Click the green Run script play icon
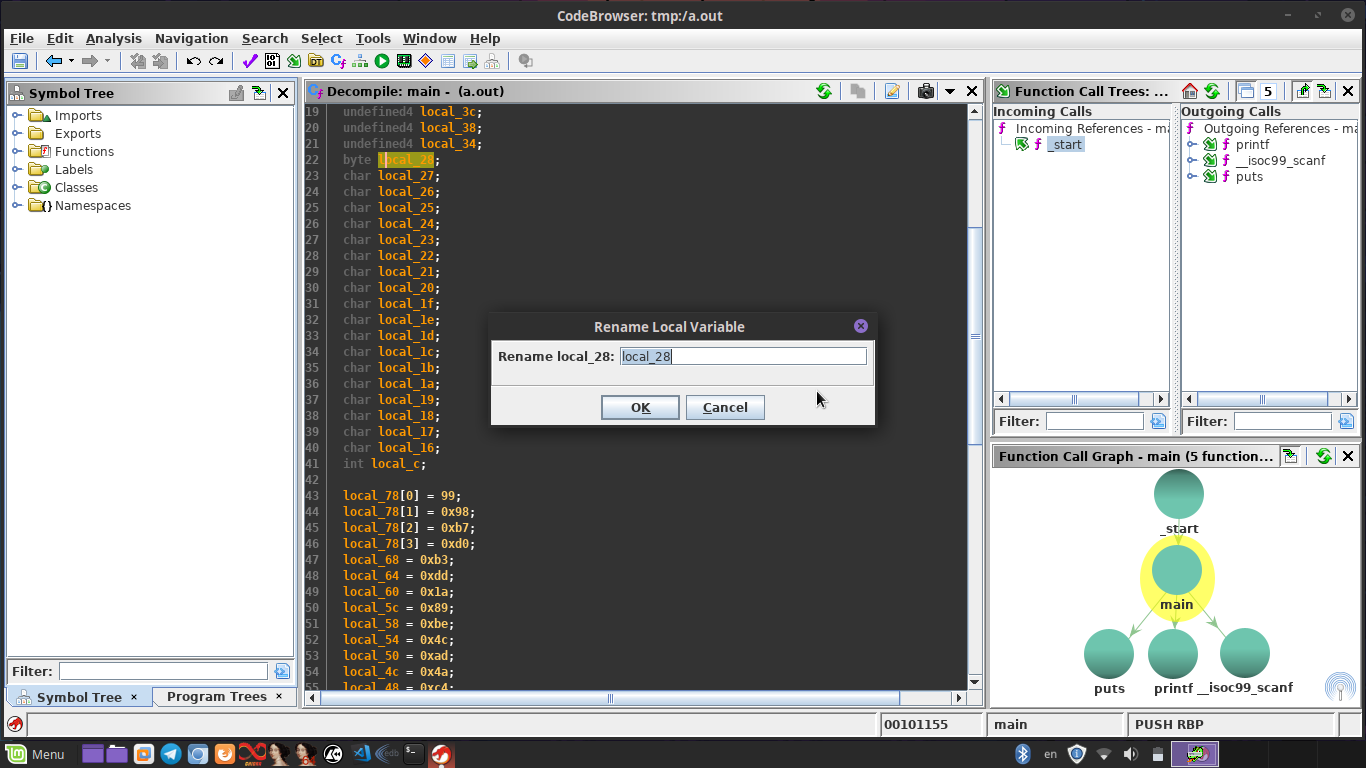This screenshot has height=768, width=1366. pos(382,61)
